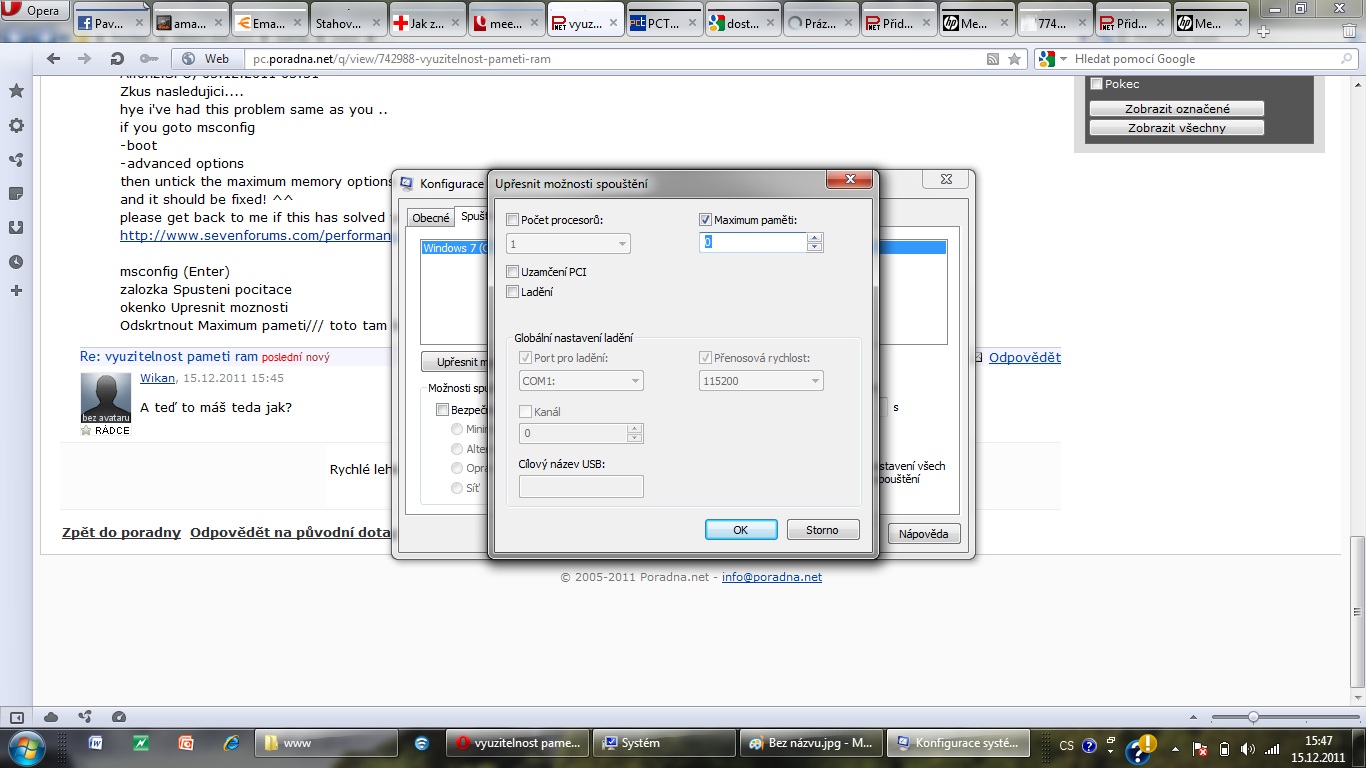Image resolution: width=1366 pixels, height=768 pixels.
Task: Uncheck the Maximum paměti checkbox
Action: (706, 220)
